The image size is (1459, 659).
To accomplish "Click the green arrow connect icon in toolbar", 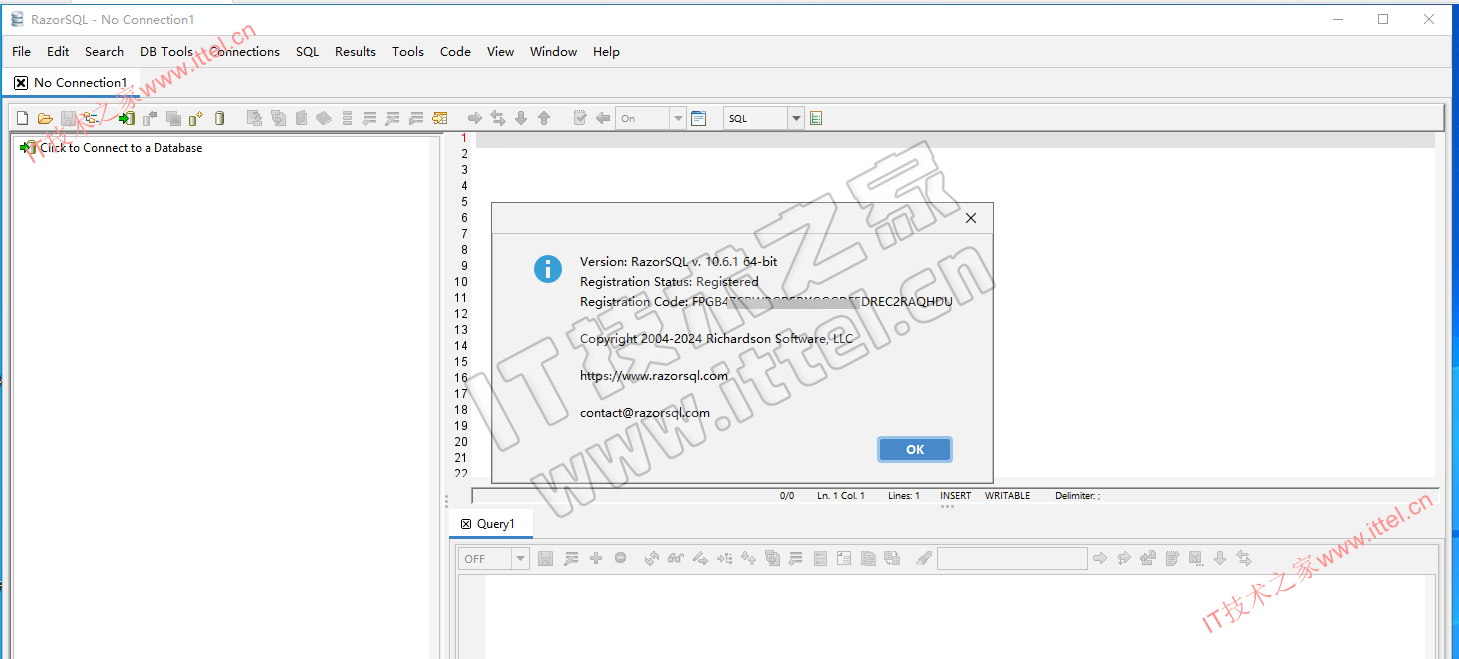I will 127,118.
